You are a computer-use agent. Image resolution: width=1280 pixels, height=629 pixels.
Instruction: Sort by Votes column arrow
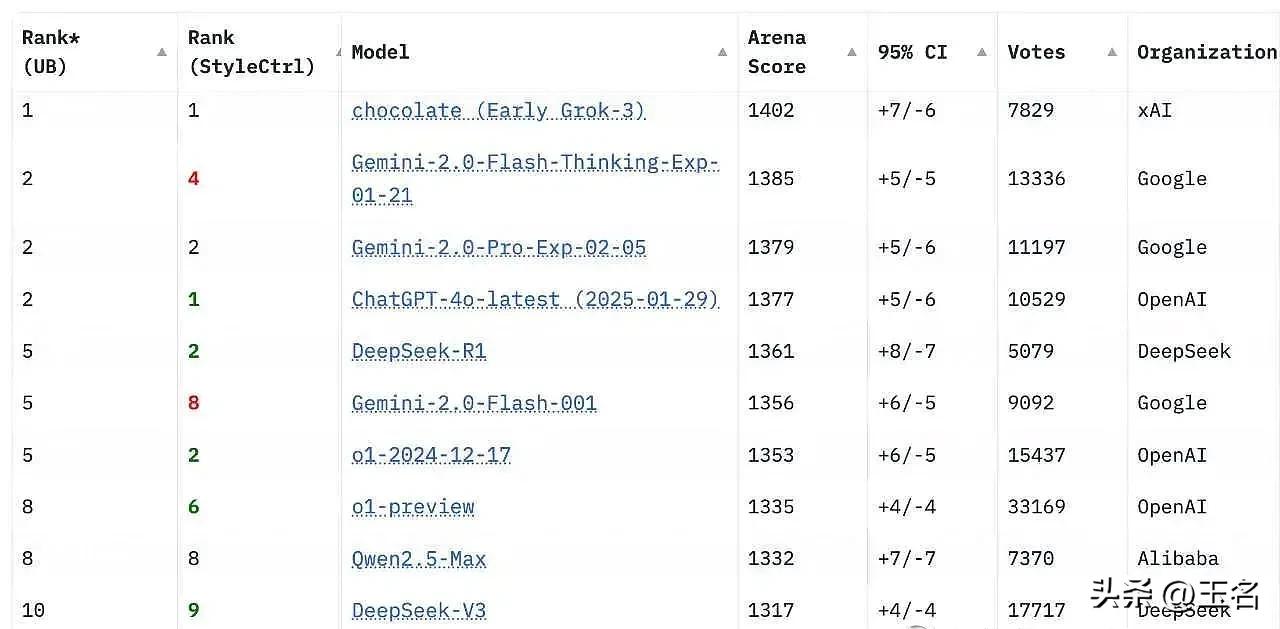(1112, 52)
